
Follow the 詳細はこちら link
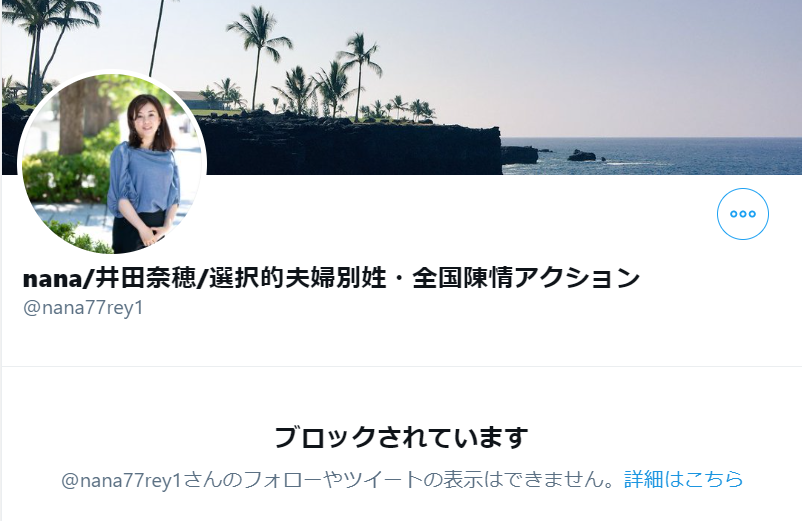(683, 479)
